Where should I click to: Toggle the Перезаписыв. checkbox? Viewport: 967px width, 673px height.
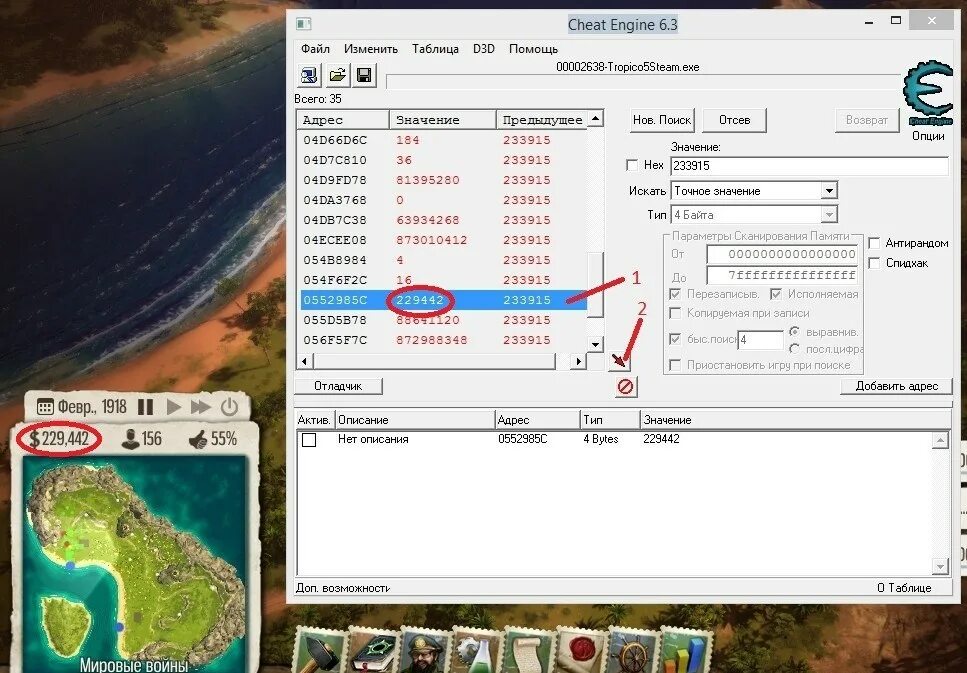[x=675, y=294]
